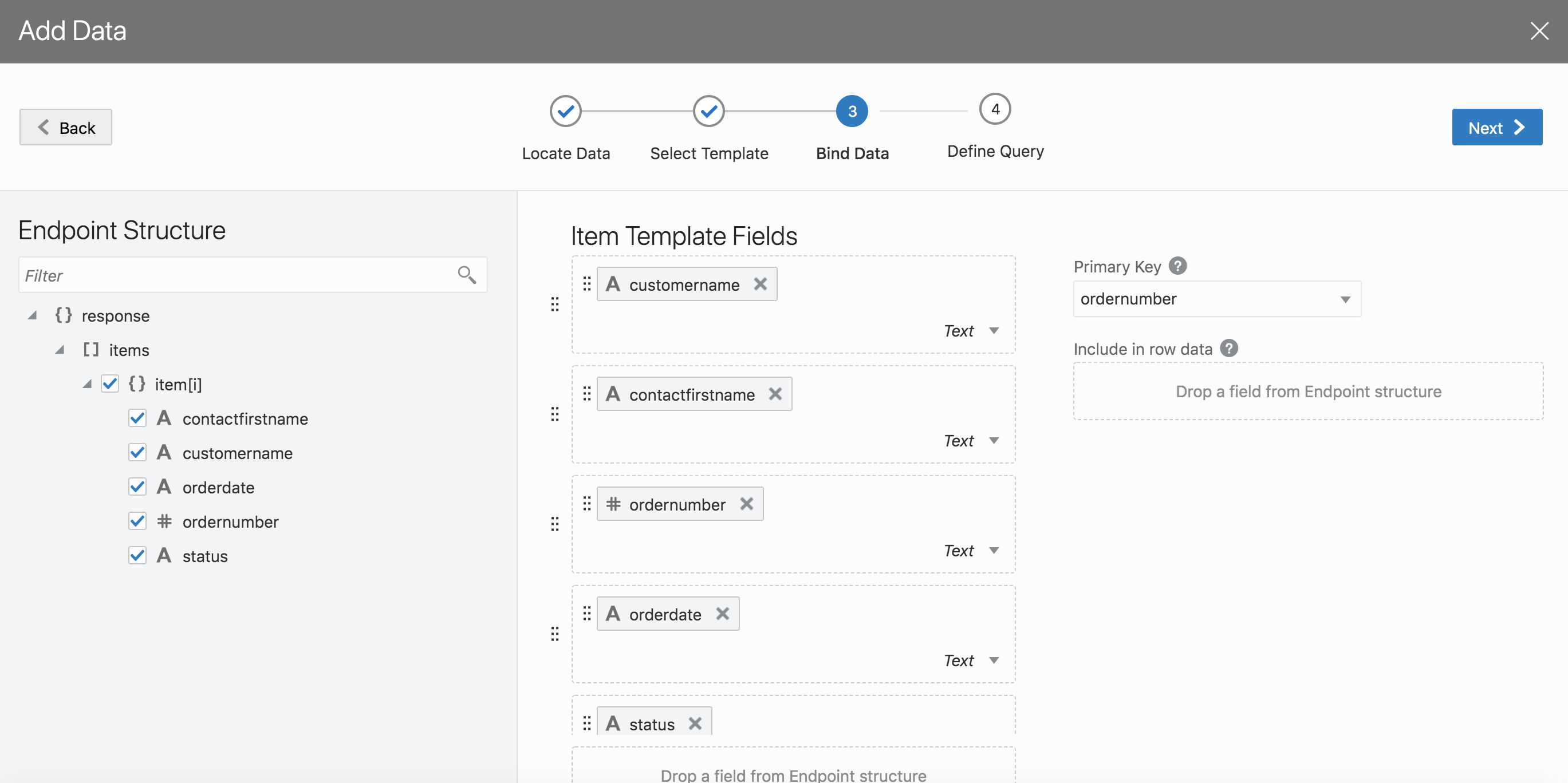Uncheck the contactfirstname checkbox

coord(137,418)
